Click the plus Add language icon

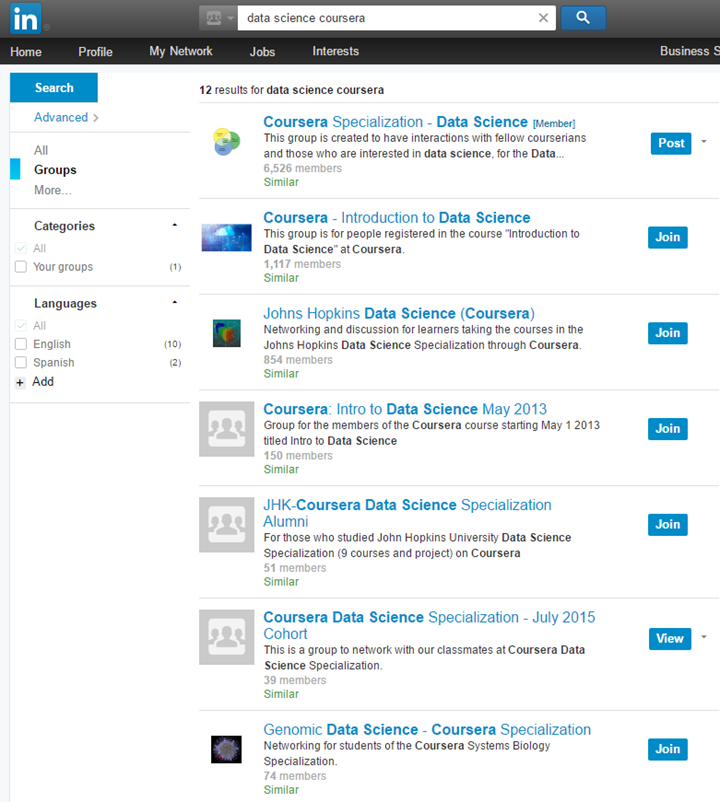point(20,382)
